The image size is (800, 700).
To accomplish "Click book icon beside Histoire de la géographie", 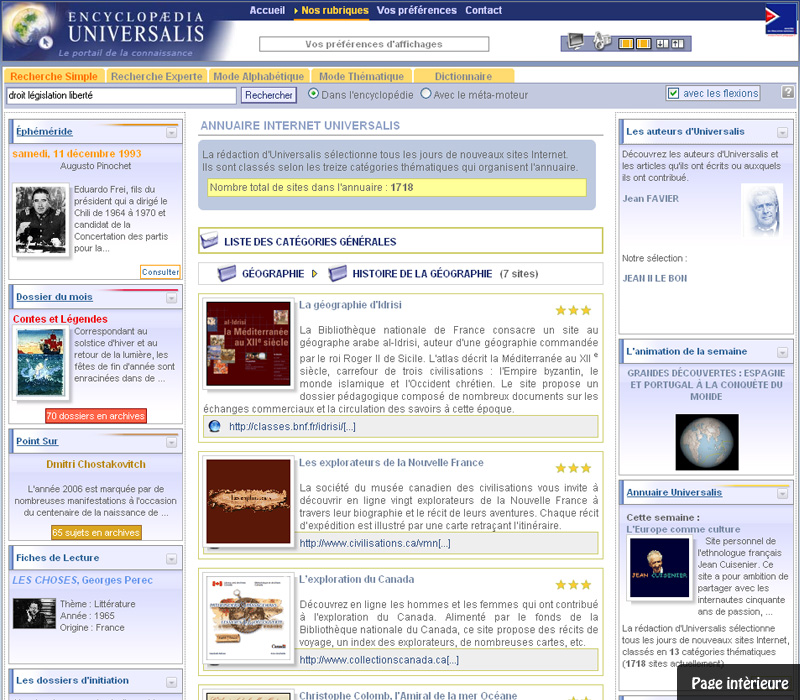I will pos(337,273).
